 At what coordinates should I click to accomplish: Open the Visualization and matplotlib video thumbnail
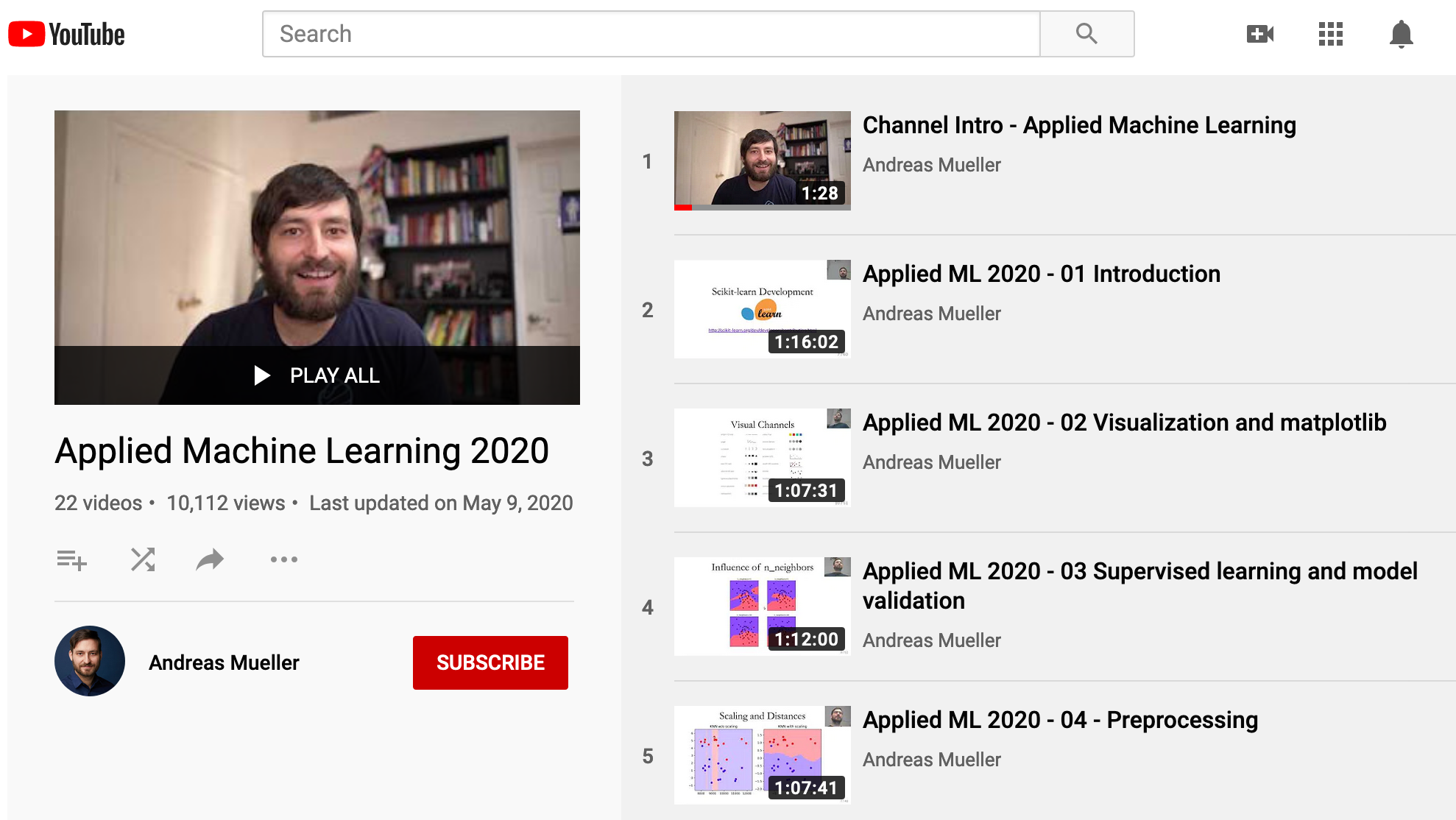762,457
